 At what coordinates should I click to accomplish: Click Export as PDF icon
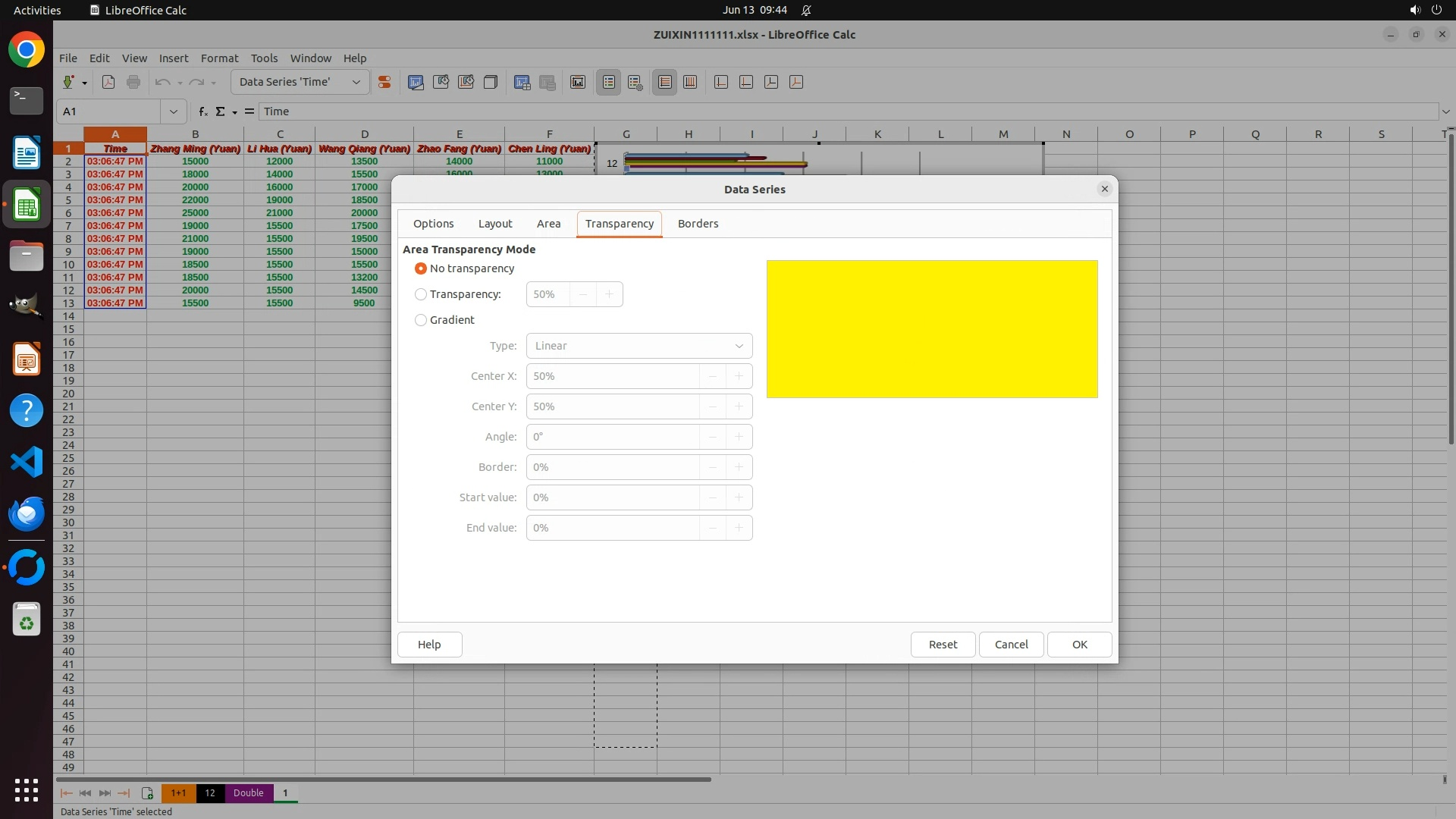[108, 83]
